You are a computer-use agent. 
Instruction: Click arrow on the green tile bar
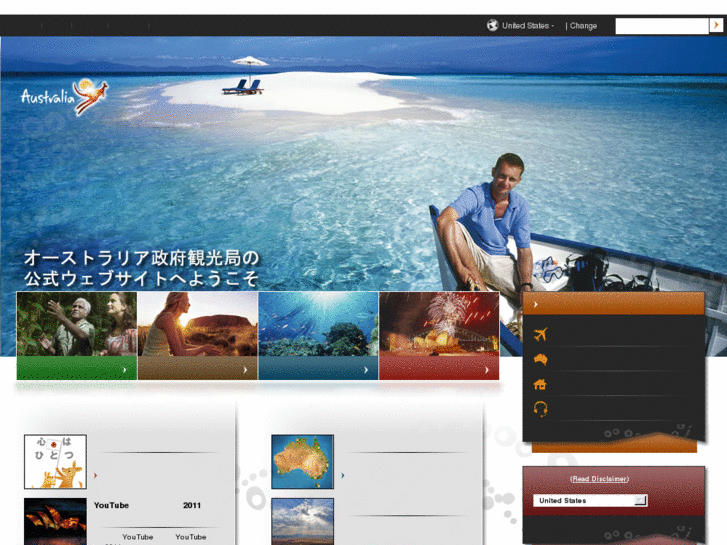pyautogui.click(x=124, y=370)
